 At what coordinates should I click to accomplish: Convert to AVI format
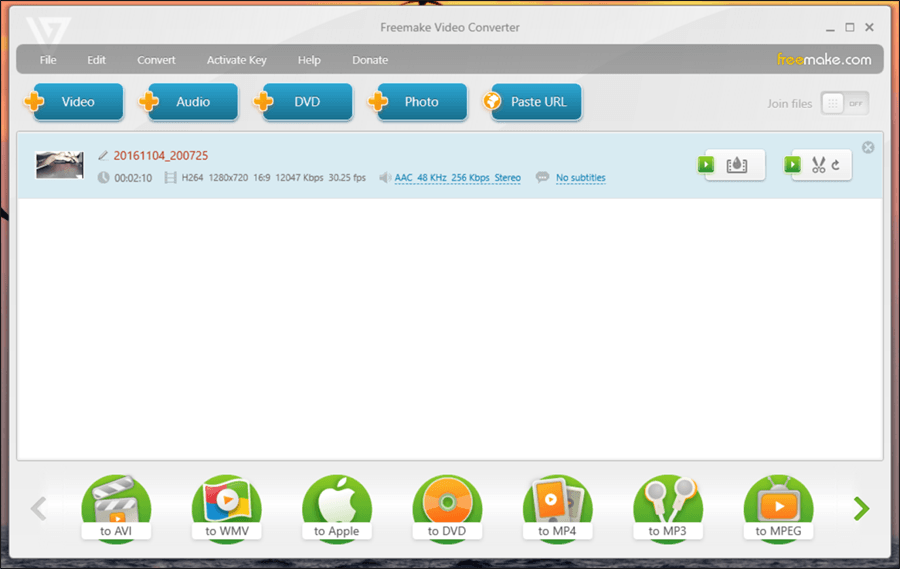pos(117,508)
